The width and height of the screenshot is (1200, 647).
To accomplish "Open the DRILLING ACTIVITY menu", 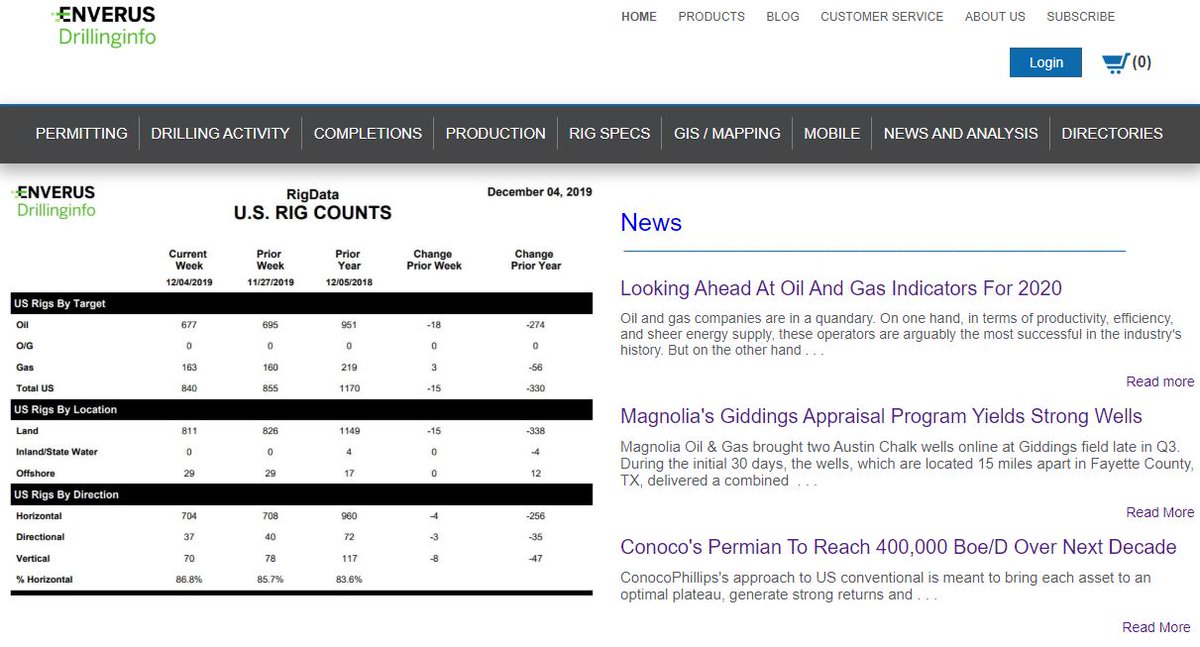I will 220,133.
